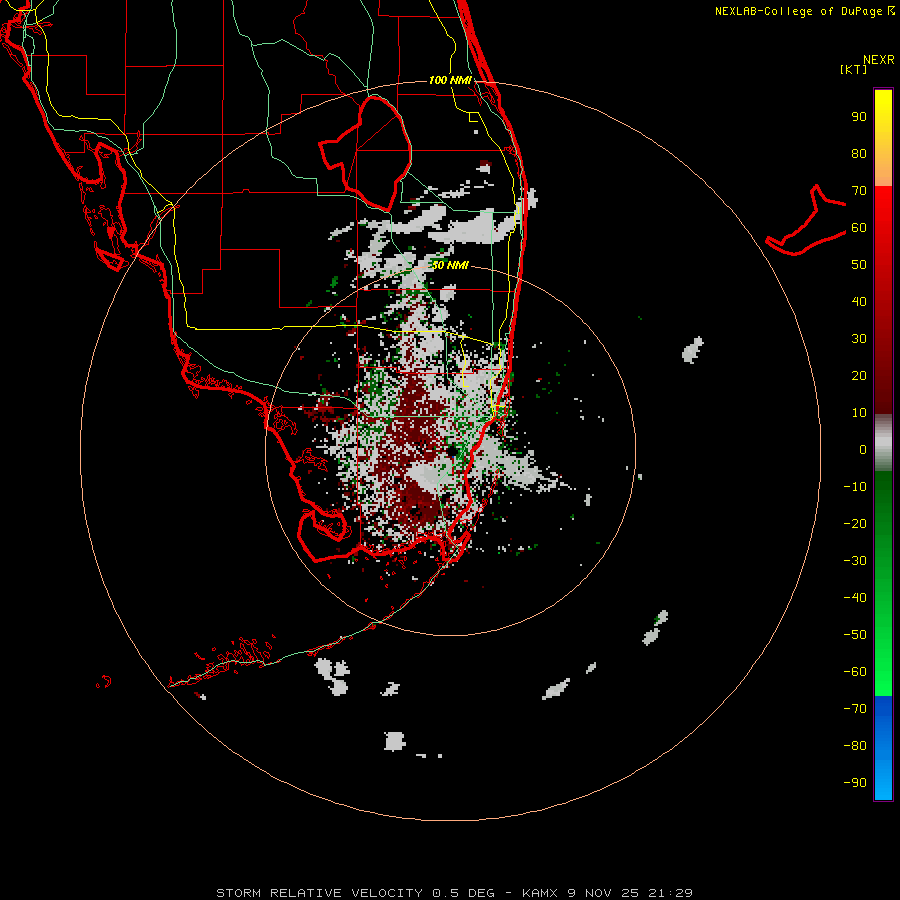Click the 20 value on the velocity scale
This screenshot has height=900, width=900.
point(859,375)
